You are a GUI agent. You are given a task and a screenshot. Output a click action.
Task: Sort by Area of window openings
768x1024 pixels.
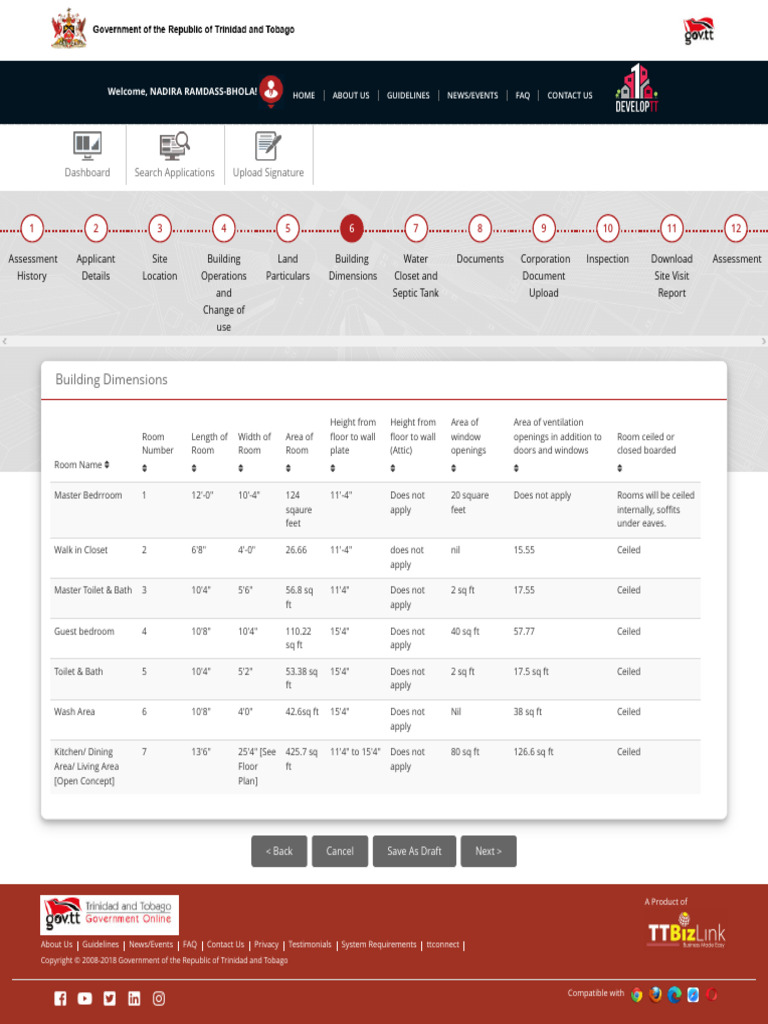tap(453, 468)
